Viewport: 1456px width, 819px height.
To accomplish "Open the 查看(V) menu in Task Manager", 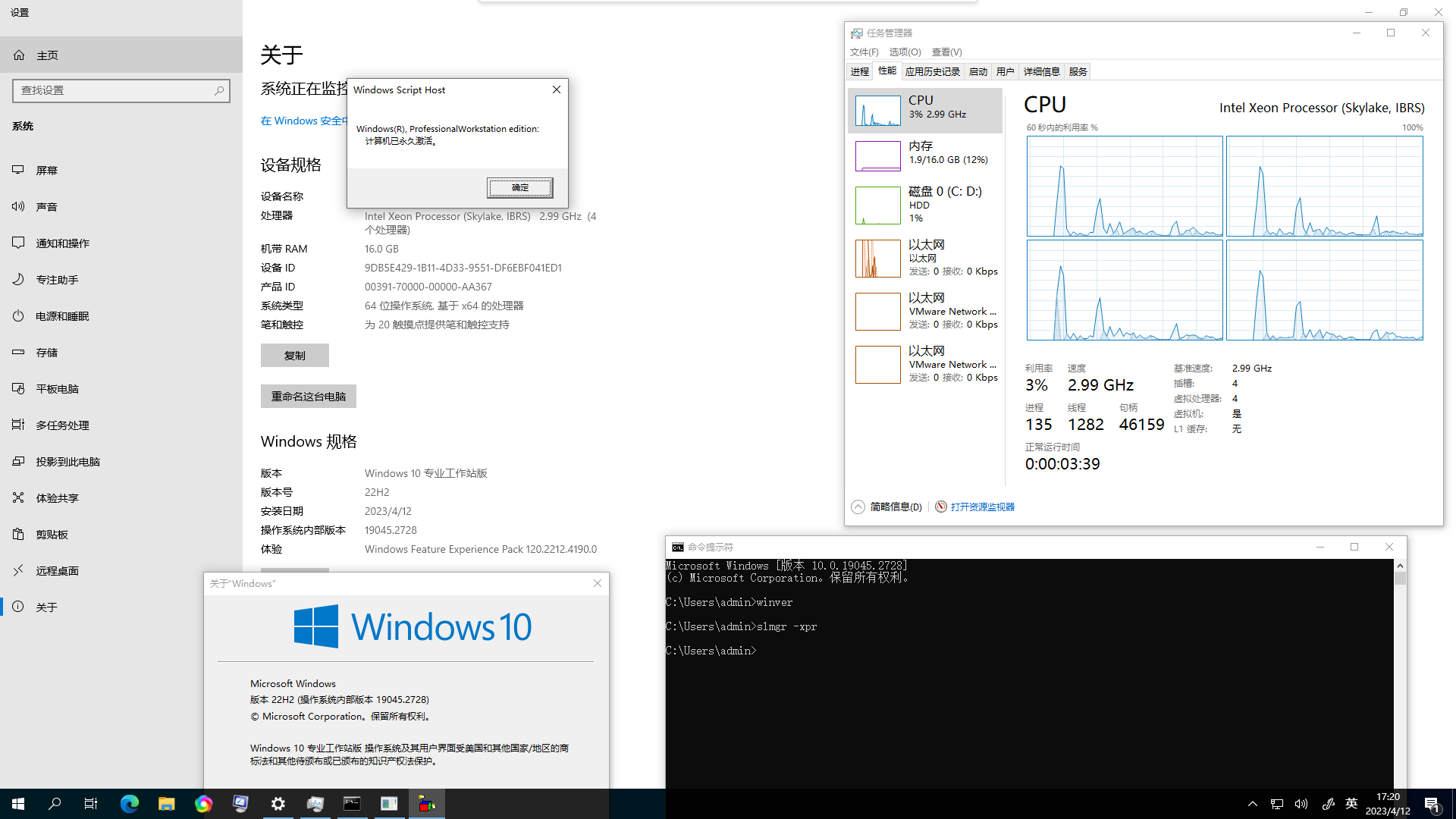I will 946,52.
